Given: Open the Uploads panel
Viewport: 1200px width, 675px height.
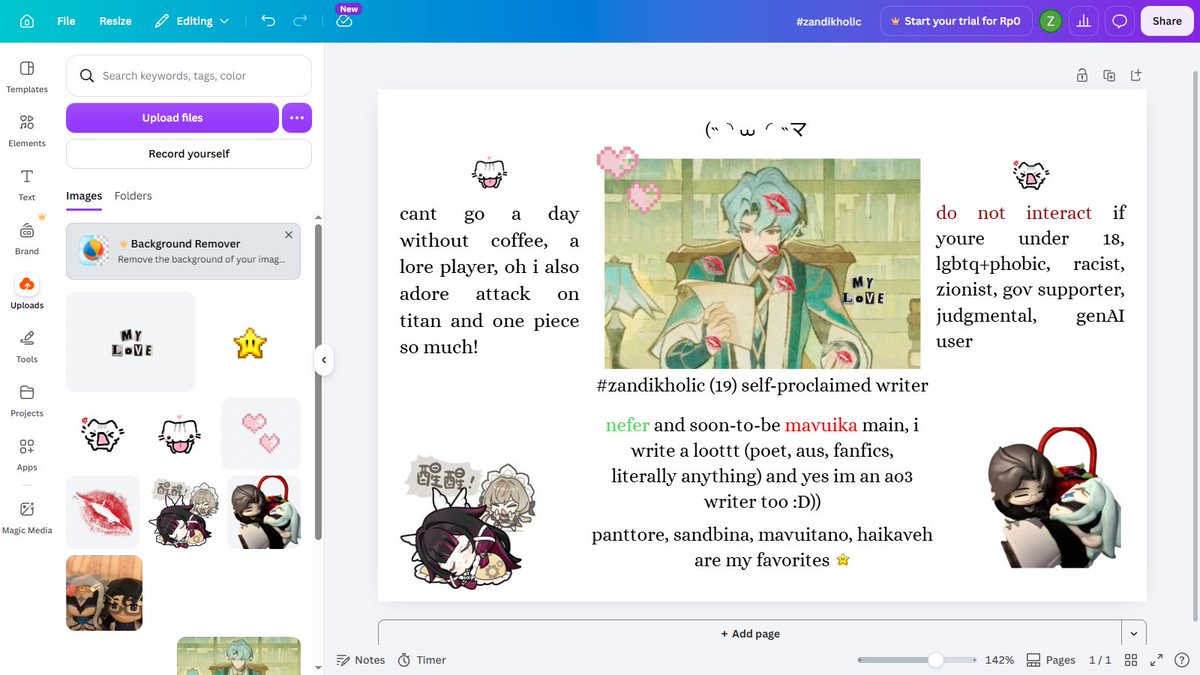Looking at the screenshot, I should (27, 292).
